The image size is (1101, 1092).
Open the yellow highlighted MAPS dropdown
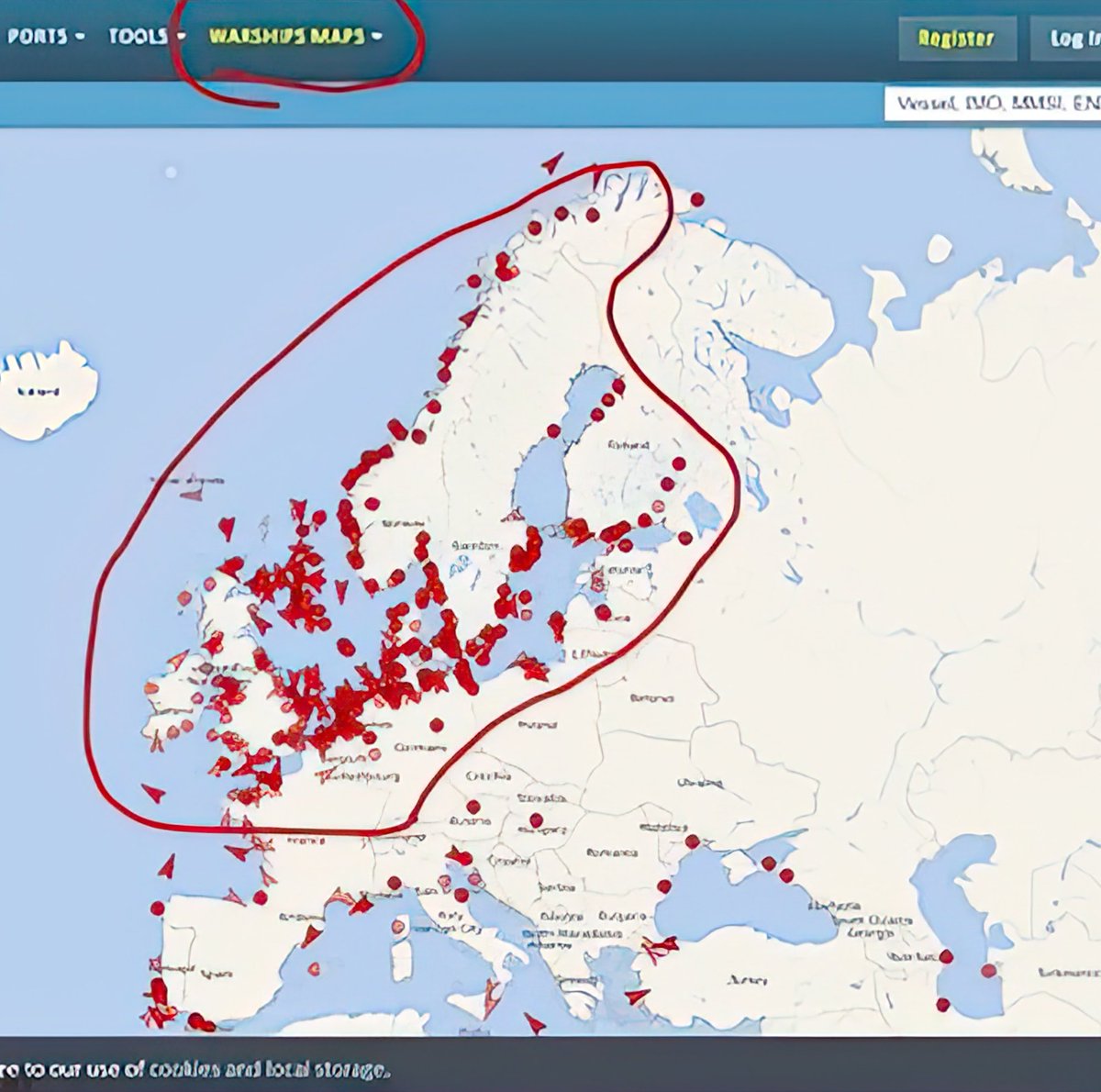pos(295,37)
